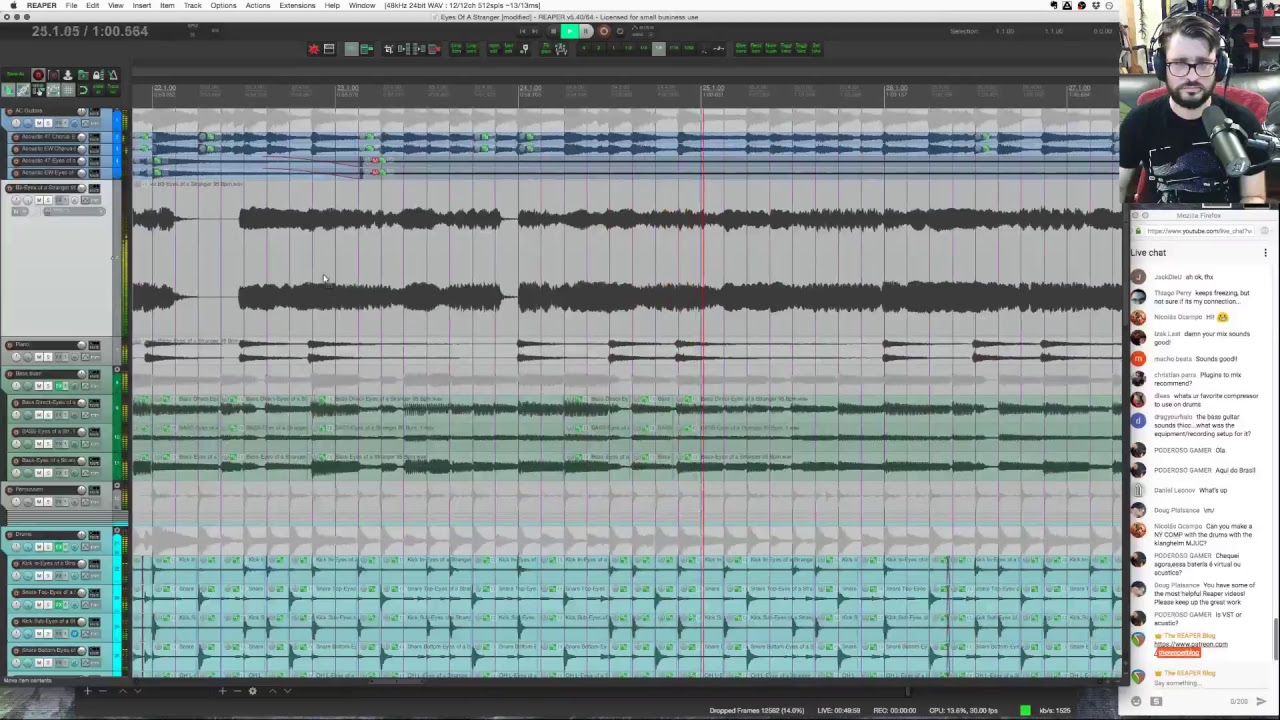Open the Live chat options kebab menu
The width and height of the screenshot is (1280, 720).
click(1265, 253)
